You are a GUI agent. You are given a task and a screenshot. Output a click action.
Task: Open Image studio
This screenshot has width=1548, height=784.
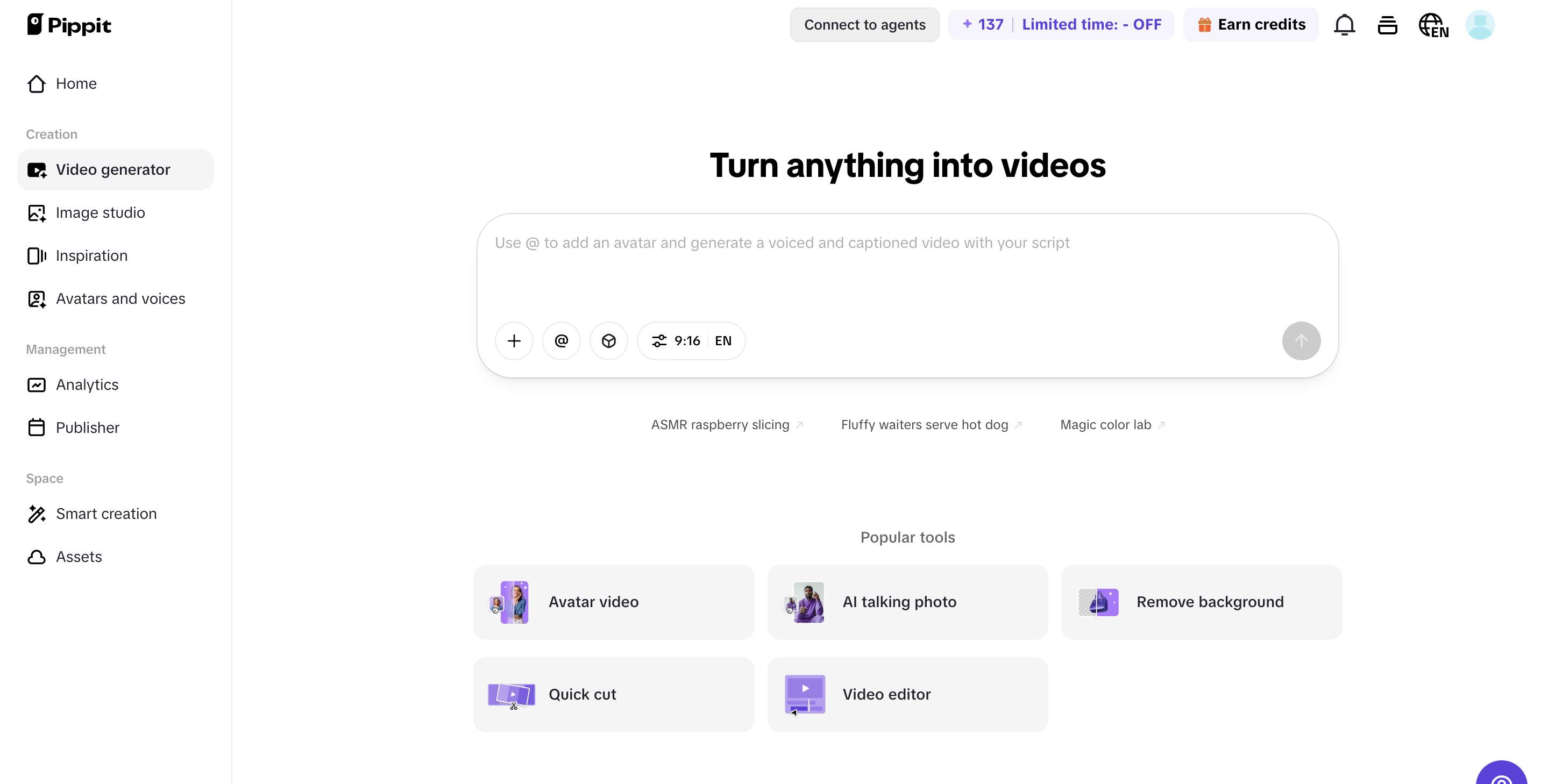click(116, 213)
